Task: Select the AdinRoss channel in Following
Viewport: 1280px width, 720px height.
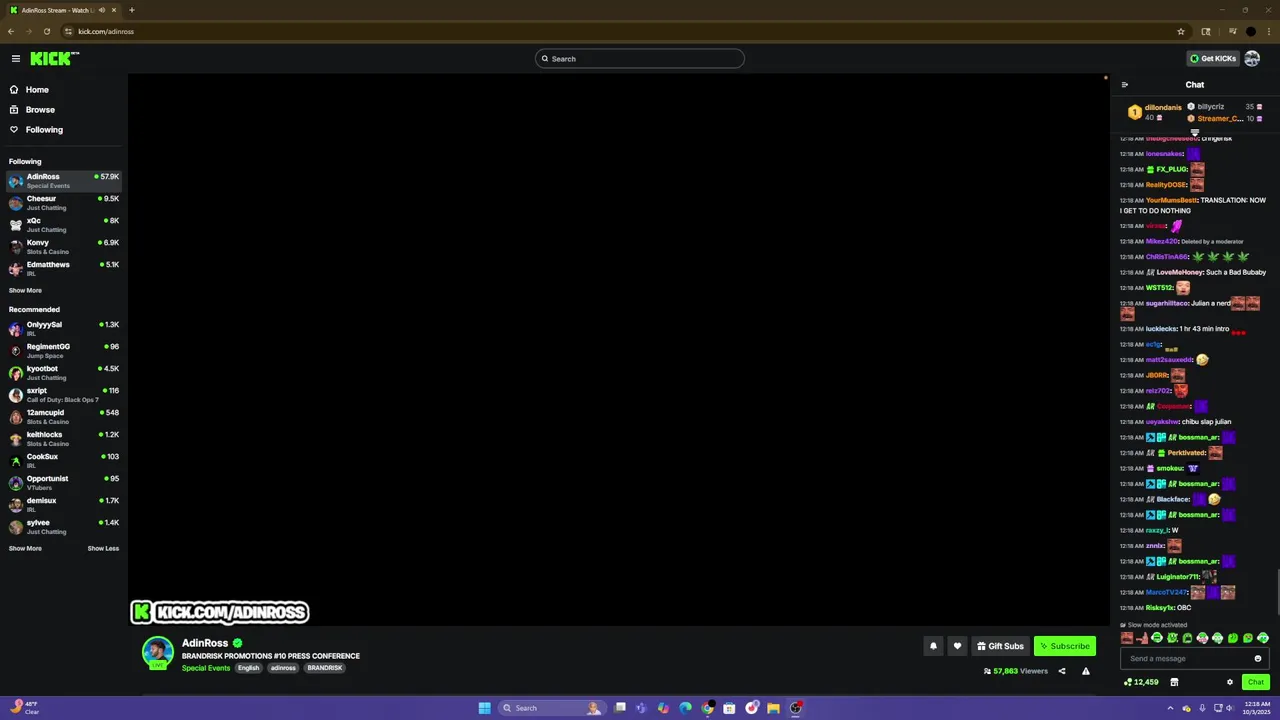Action: tap(64, 181)
